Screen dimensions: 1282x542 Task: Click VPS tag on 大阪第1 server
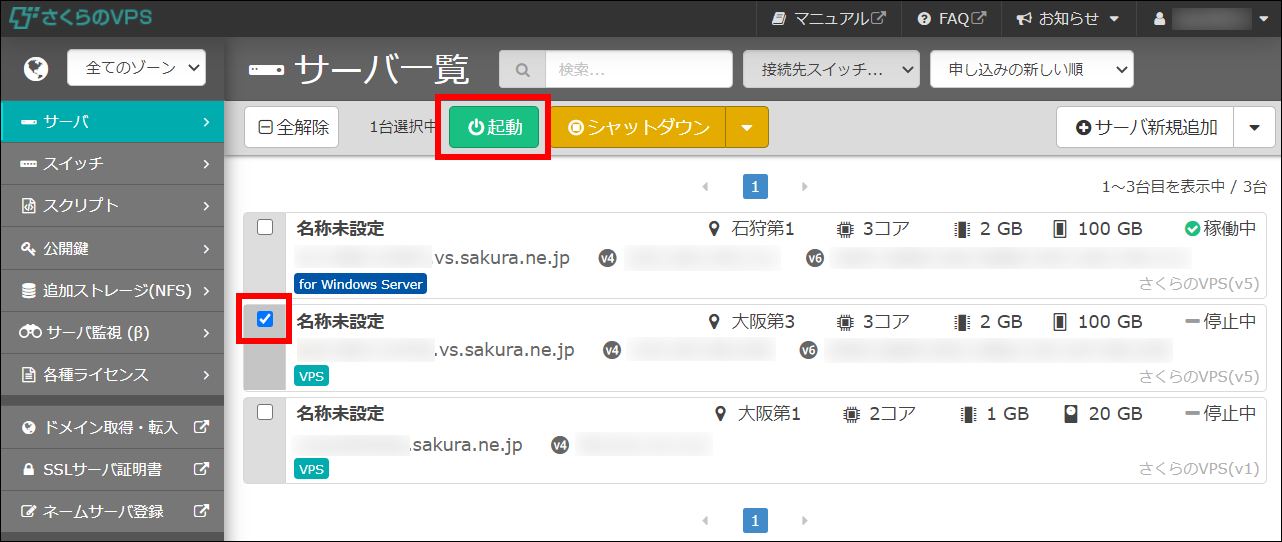[311, 468]
